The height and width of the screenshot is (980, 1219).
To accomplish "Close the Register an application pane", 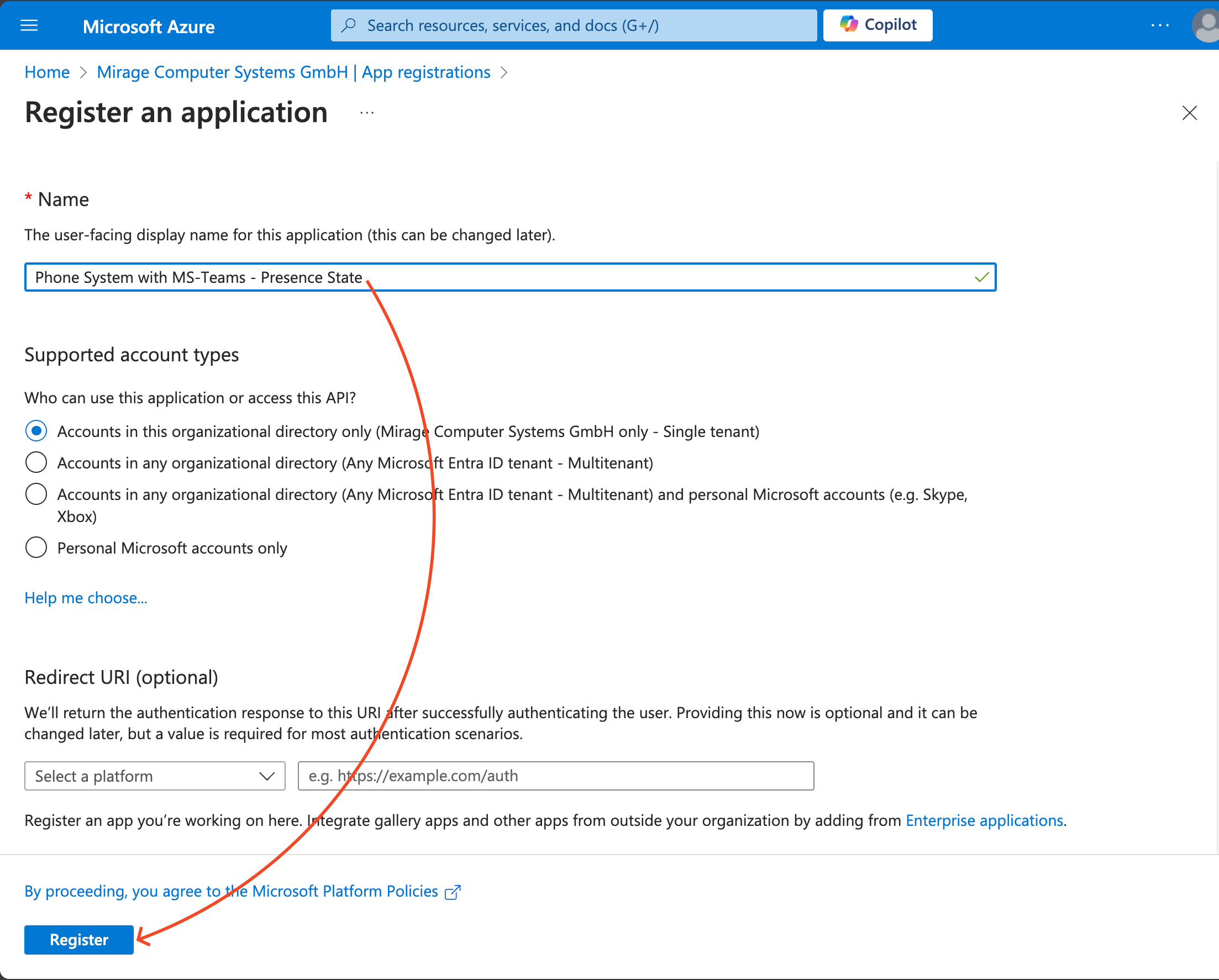I will [x=1189, y=113].
